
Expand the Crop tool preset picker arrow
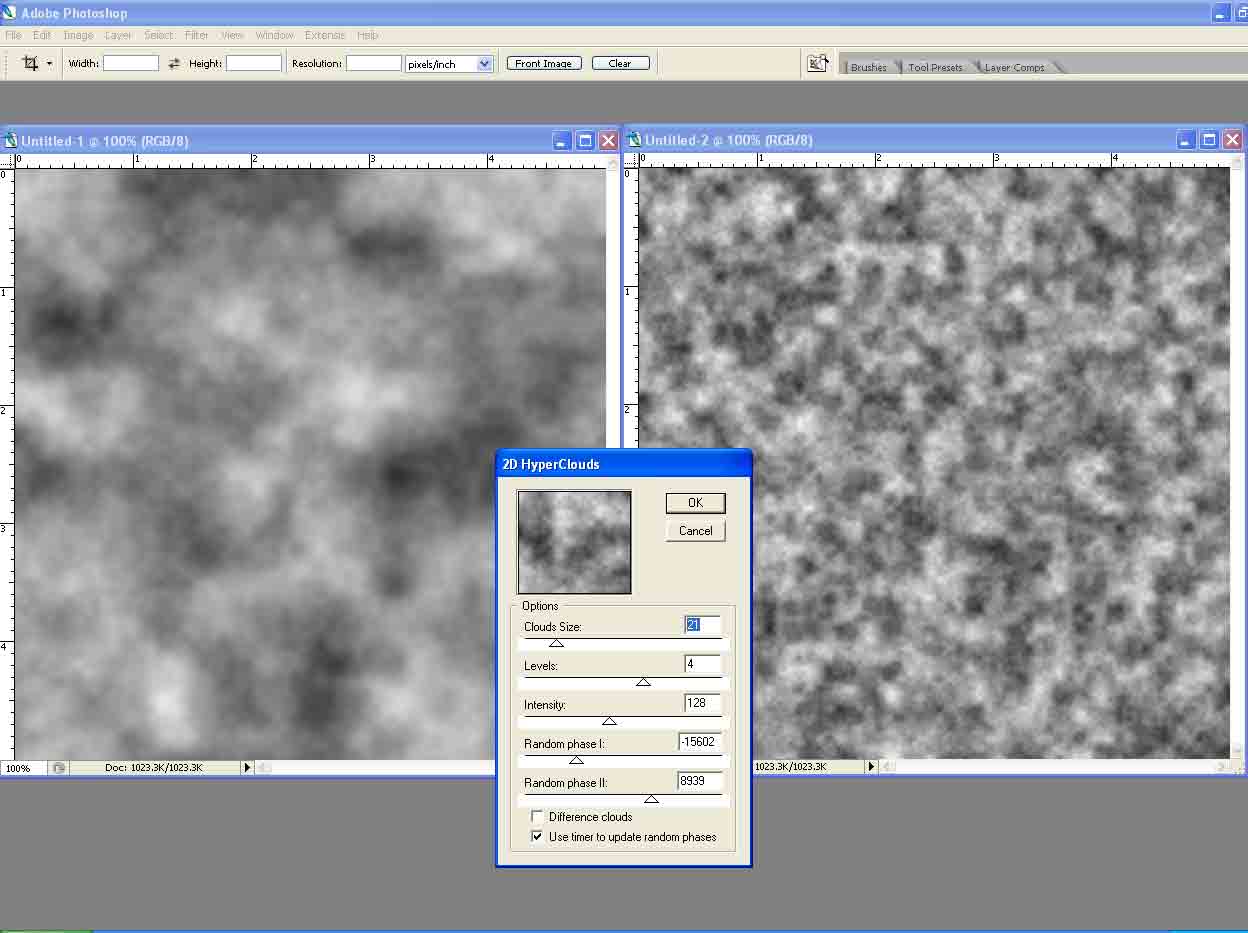click(50, 64)
